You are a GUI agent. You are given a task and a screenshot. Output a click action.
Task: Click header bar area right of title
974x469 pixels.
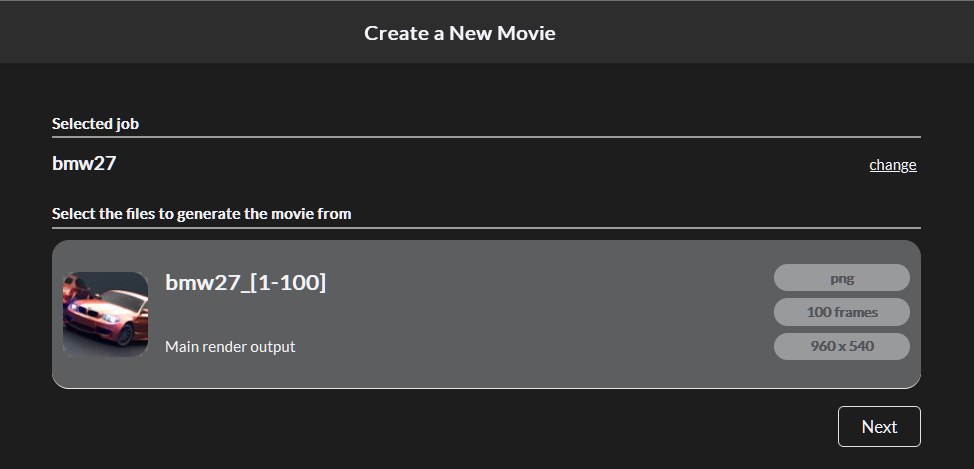[764, 32]
